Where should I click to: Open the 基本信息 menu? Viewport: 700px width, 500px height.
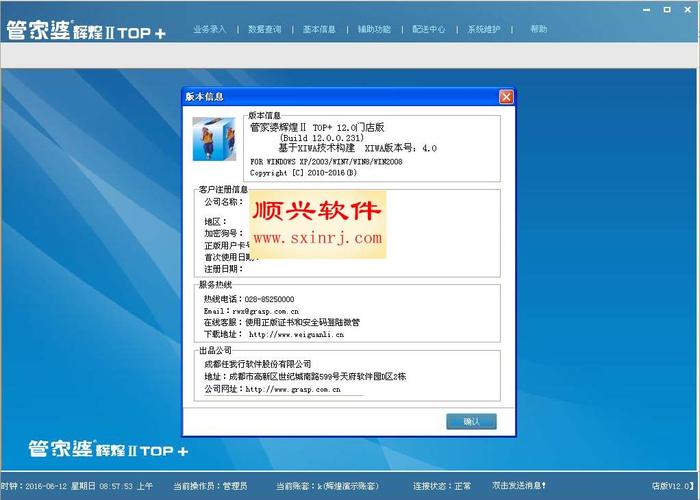pos(319,29)
